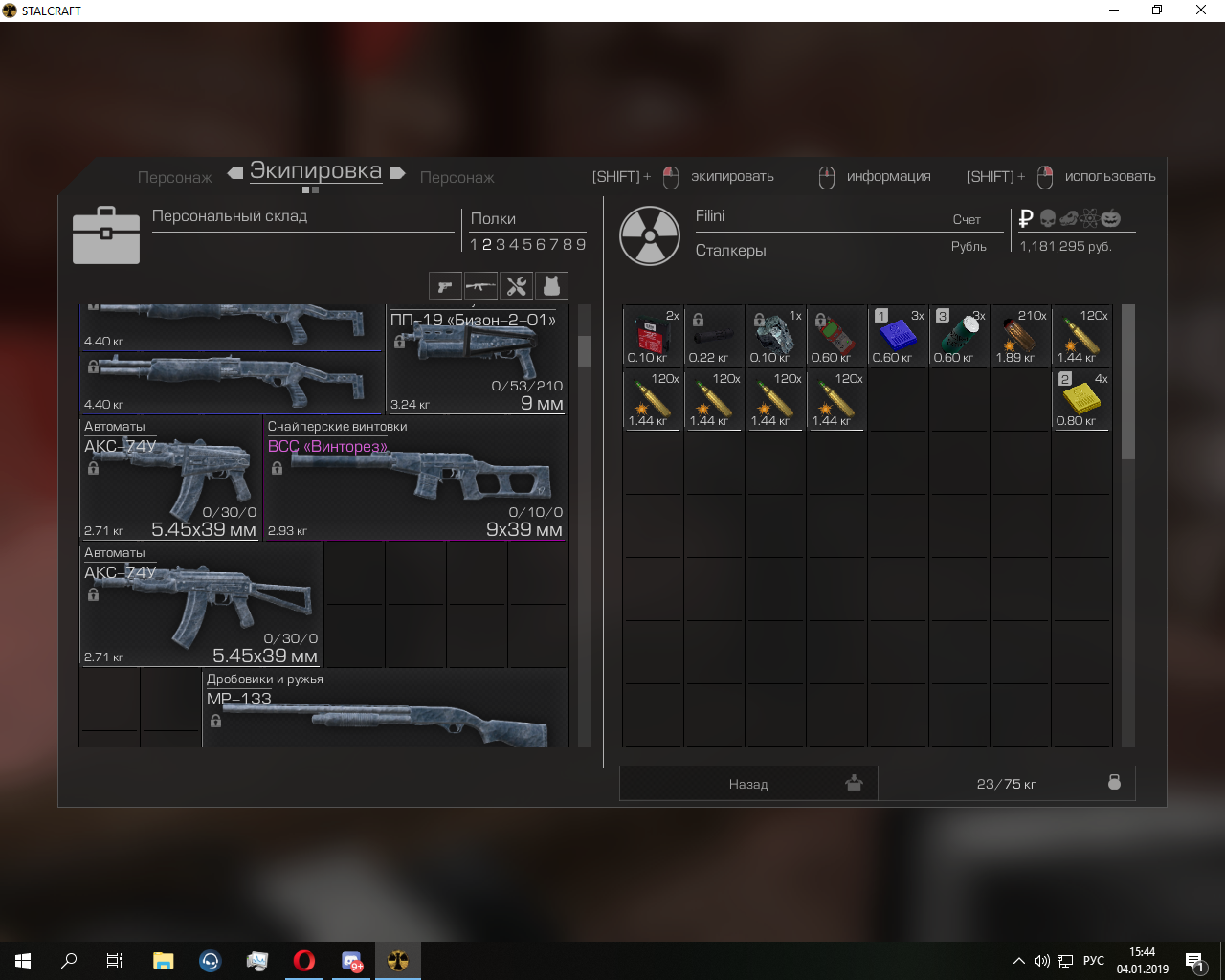This screenshot has height=980, width=1225.
Task: Open File Explorer from the taskbar
Action: tap(163, 961)
